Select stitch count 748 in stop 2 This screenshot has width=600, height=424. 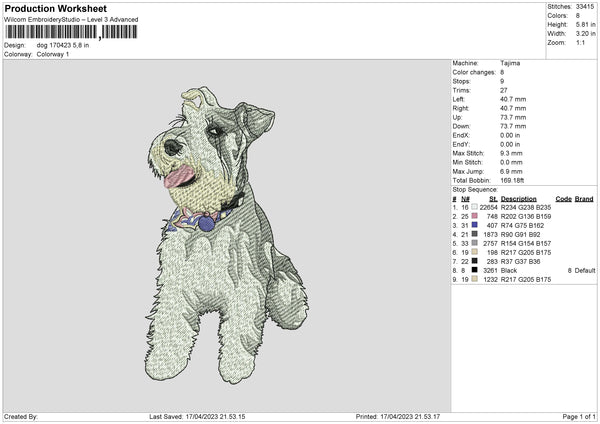coord(492,216)
